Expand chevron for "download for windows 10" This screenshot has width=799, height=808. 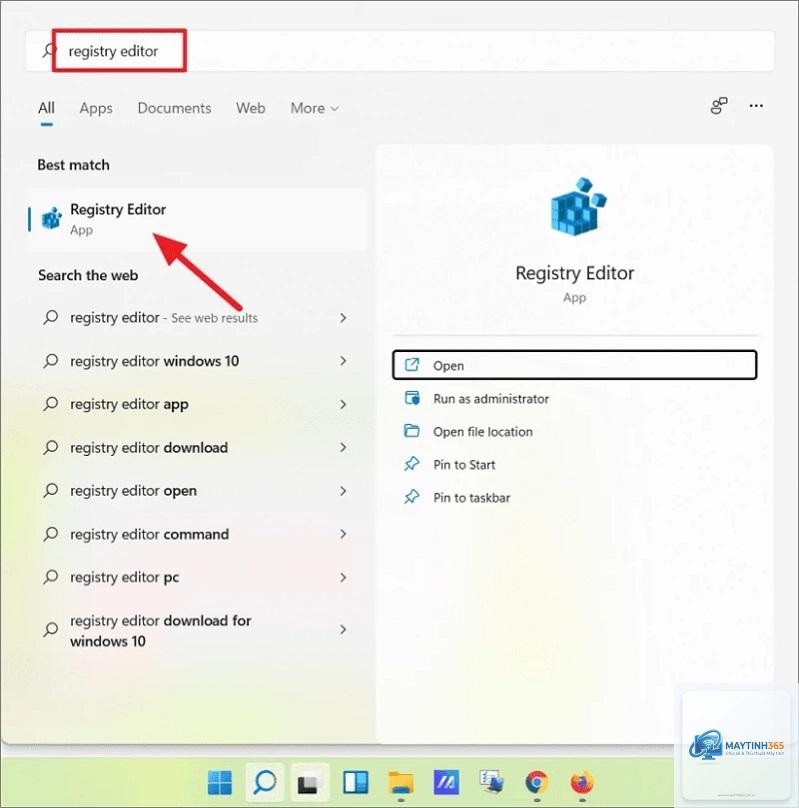coord(343,630)
